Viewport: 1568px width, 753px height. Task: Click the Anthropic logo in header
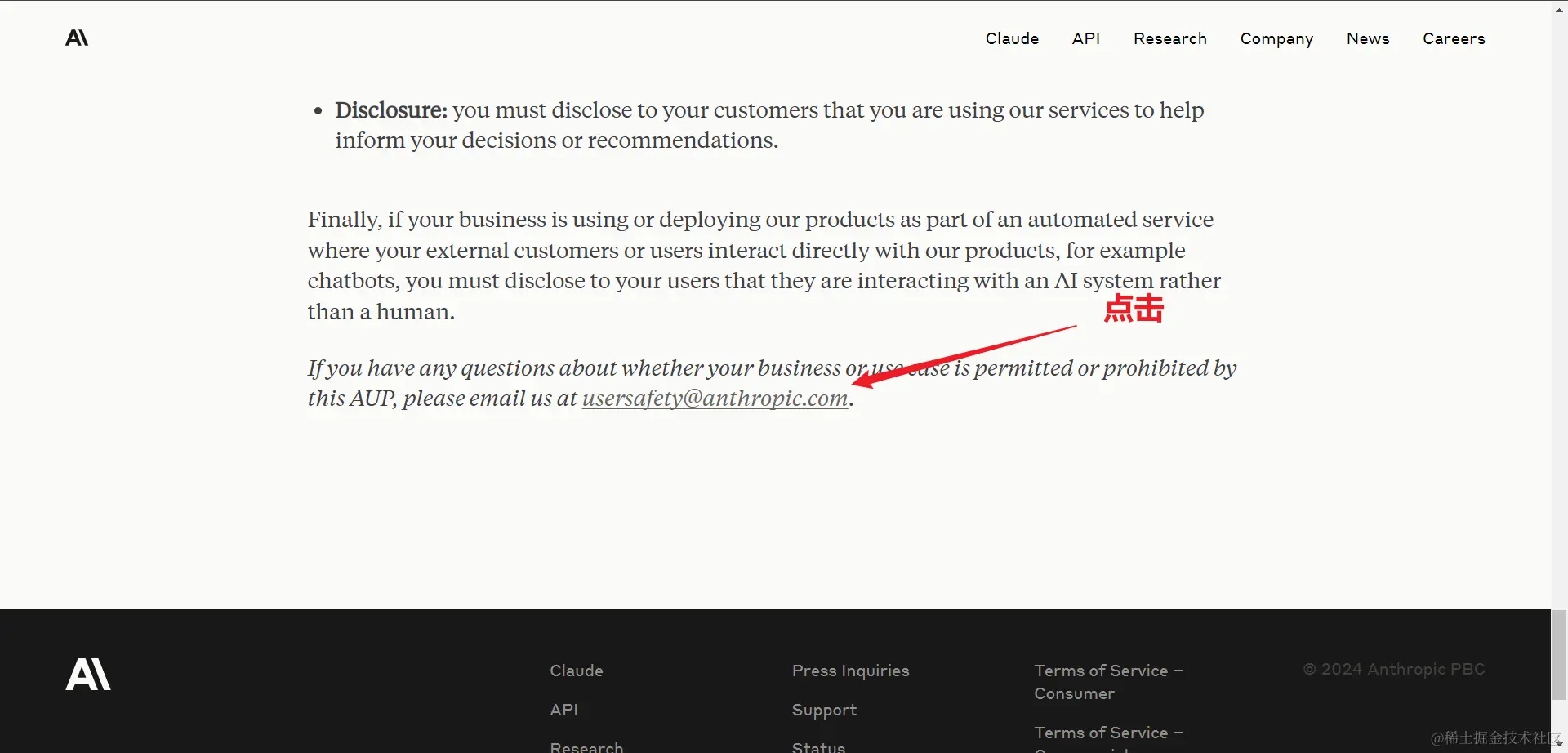point(77,38)
